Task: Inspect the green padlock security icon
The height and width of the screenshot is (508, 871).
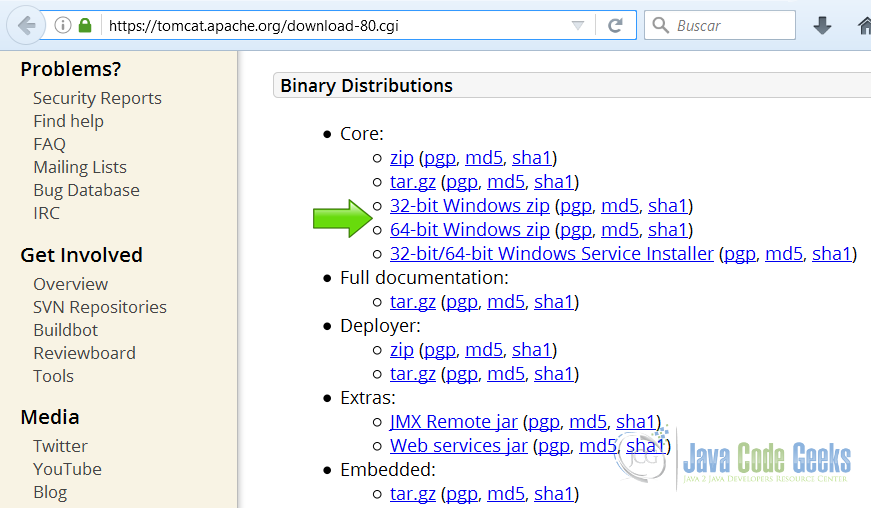Action: pos(85,25)
